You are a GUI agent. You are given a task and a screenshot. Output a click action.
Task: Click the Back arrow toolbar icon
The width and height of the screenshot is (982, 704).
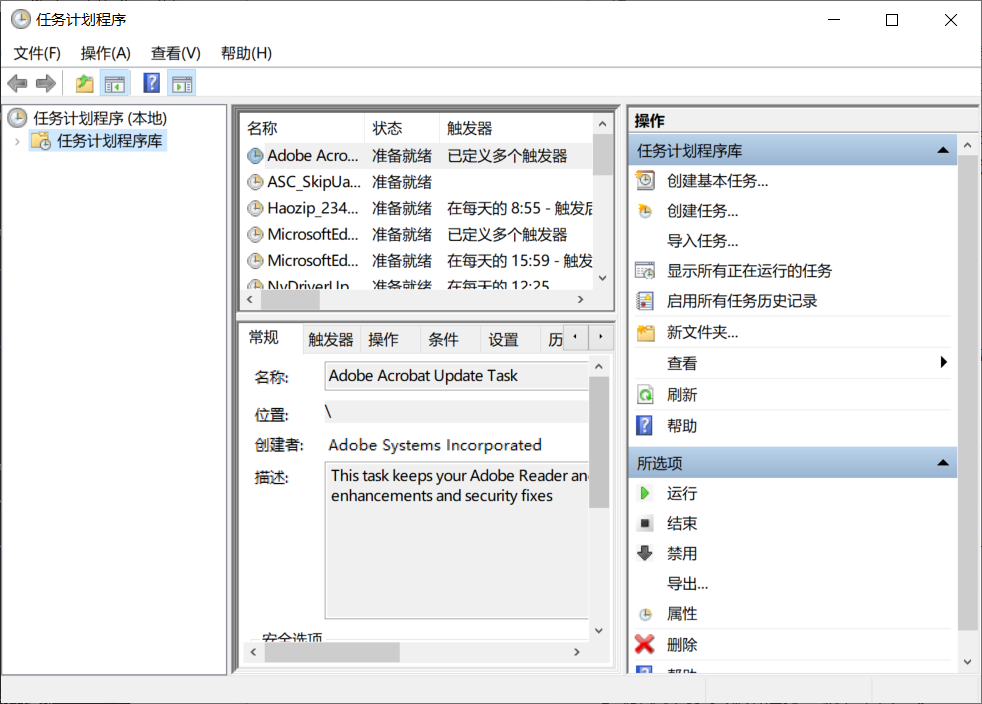coord(18,83)
